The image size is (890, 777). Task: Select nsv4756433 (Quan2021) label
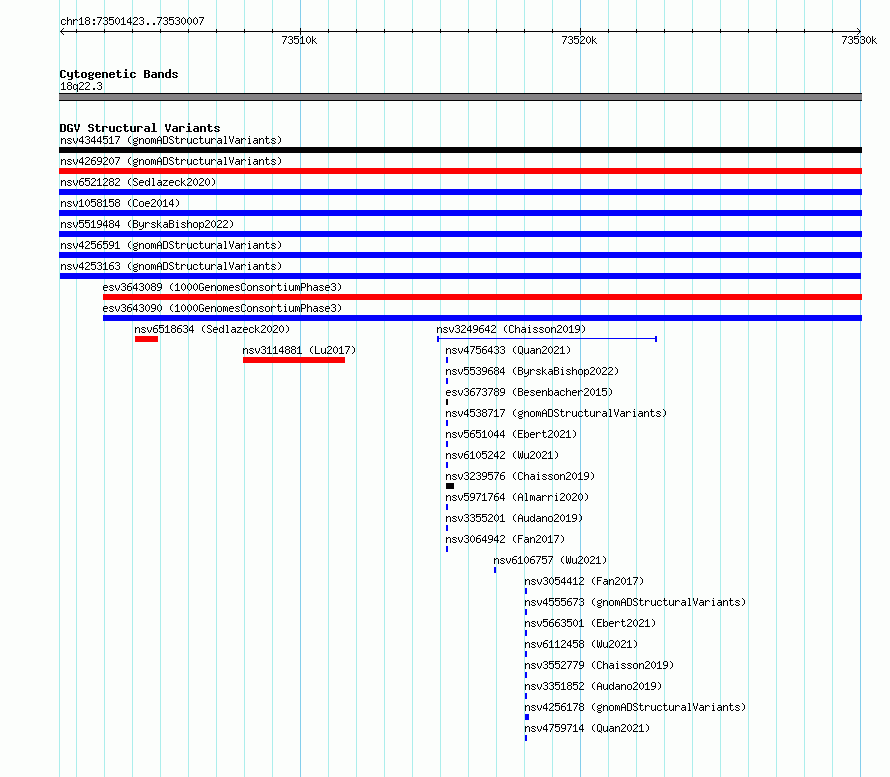pyautogui.click(x=508, y=350)
